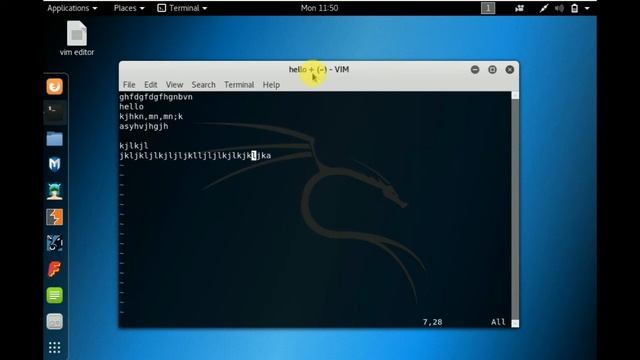Maximize the VIM terminal window
This screenshot has height=360, width=640.
tap(492, 69)
